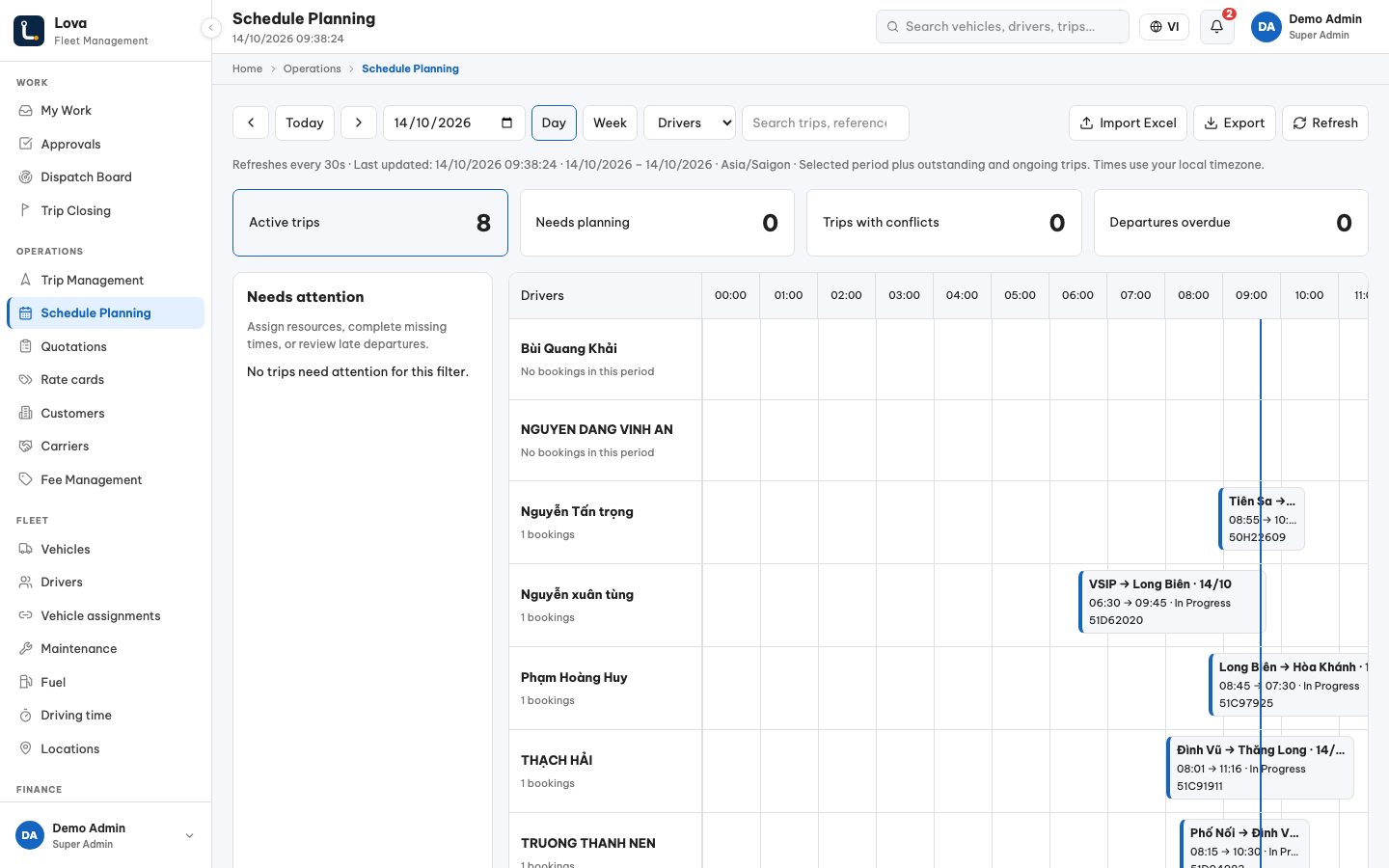
Task: Click the Quotations sidebar icon
Action: [x=26, y=346]
